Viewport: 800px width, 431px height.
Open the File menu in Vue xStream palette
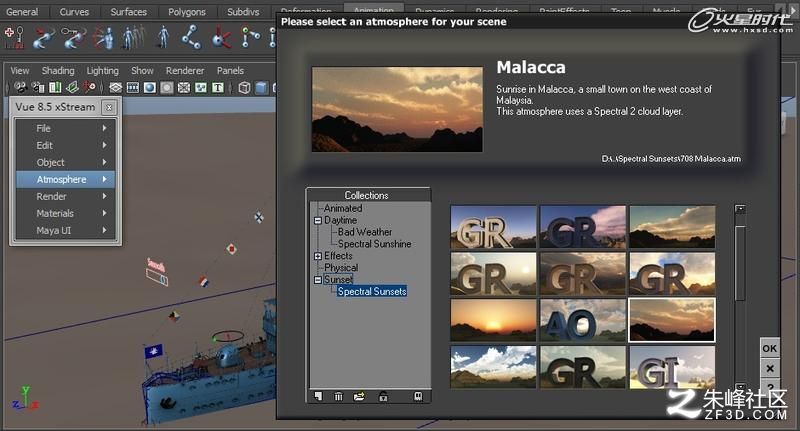tap(66, 128)
